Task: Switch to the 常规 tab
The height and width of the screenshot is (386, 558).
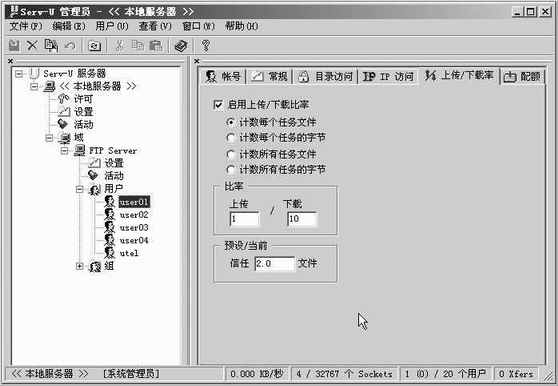Action: point(269,76)
